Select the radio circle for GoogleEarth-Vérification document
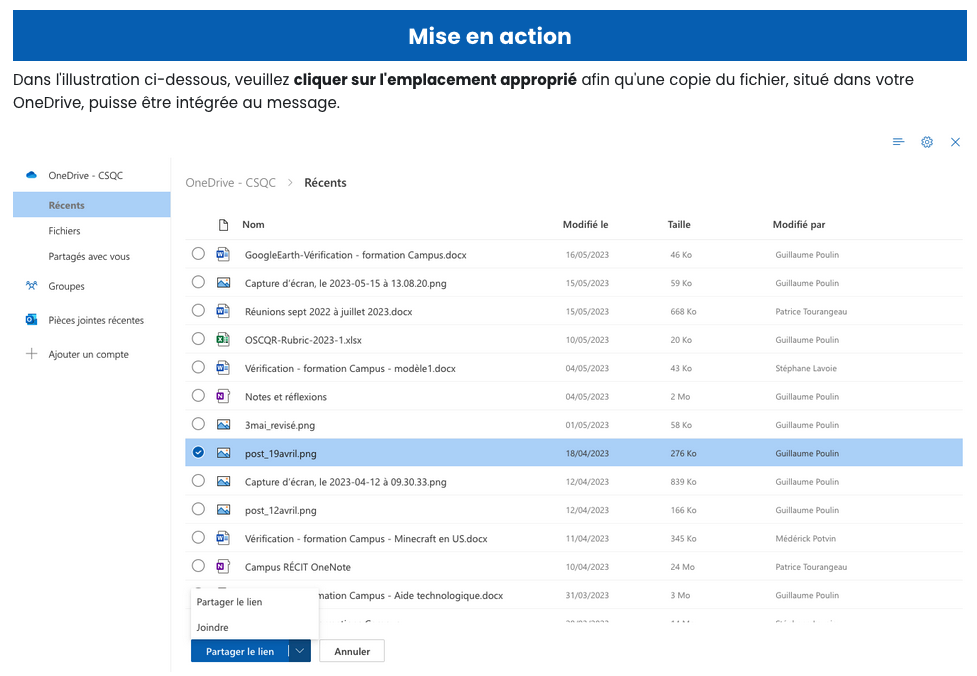The height and width of the screenshot is (676, 977). (198, 254)
